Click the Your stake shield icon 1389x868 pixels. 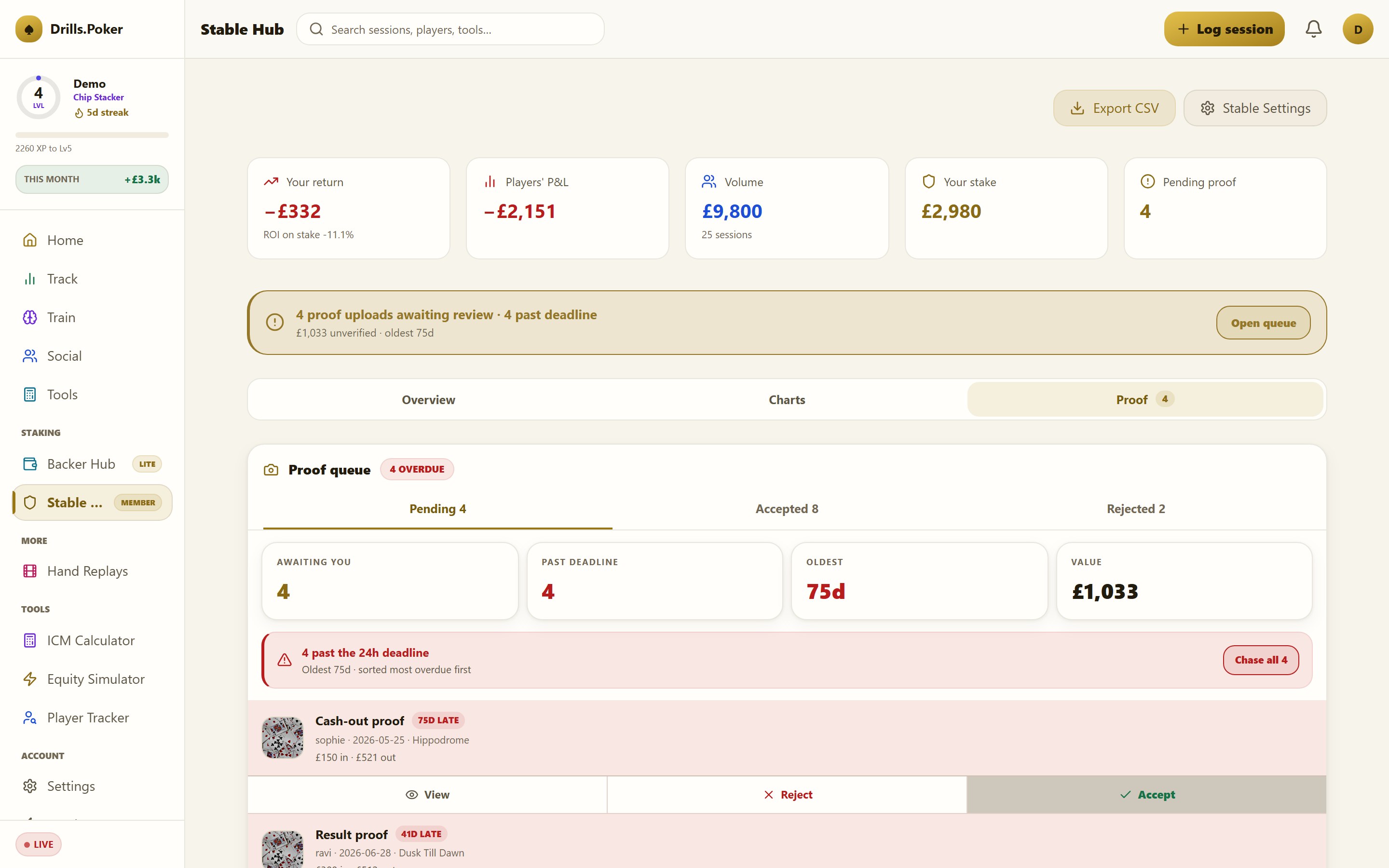[x=929, y=181]
